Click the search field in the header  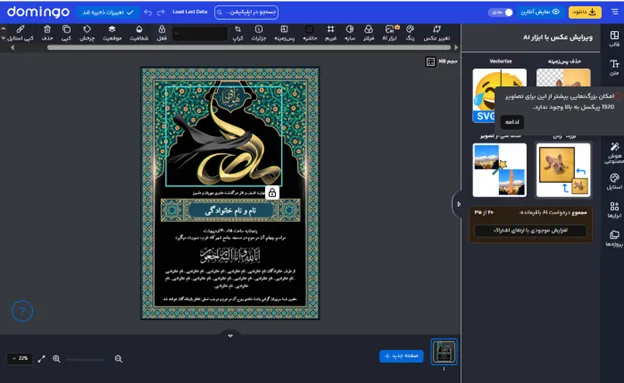(246, 12)
